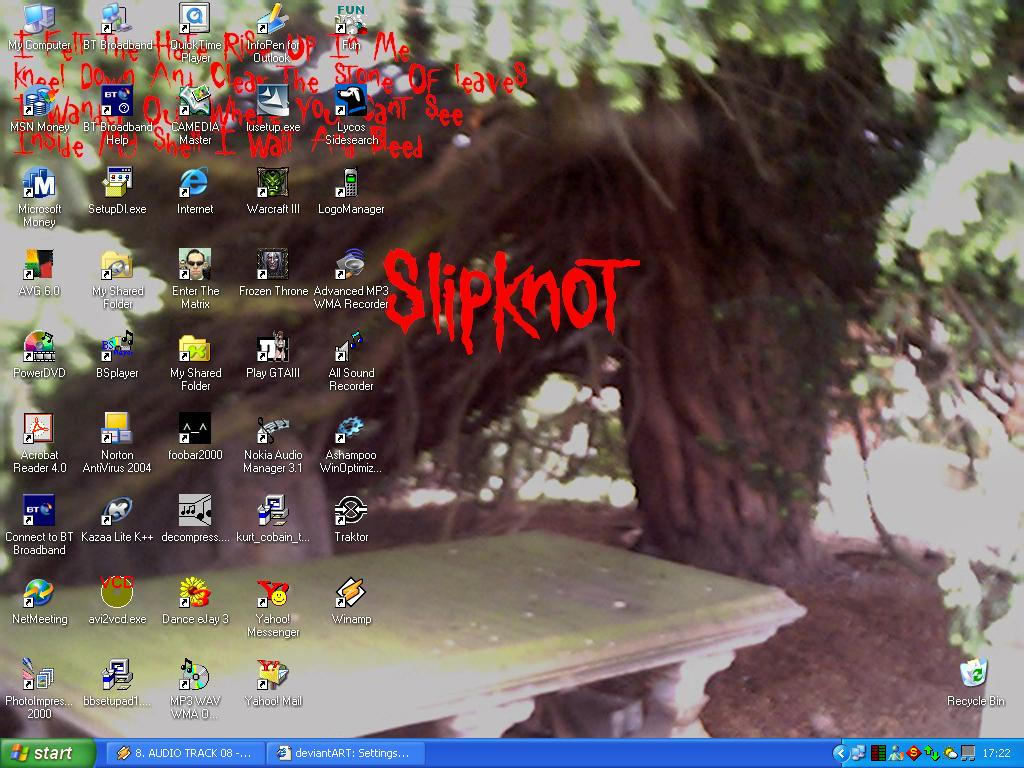The width and height of the screenshot is (1024, 768).
Task: Click the green up-down arrows tray icon
Action: pos(932,754)
